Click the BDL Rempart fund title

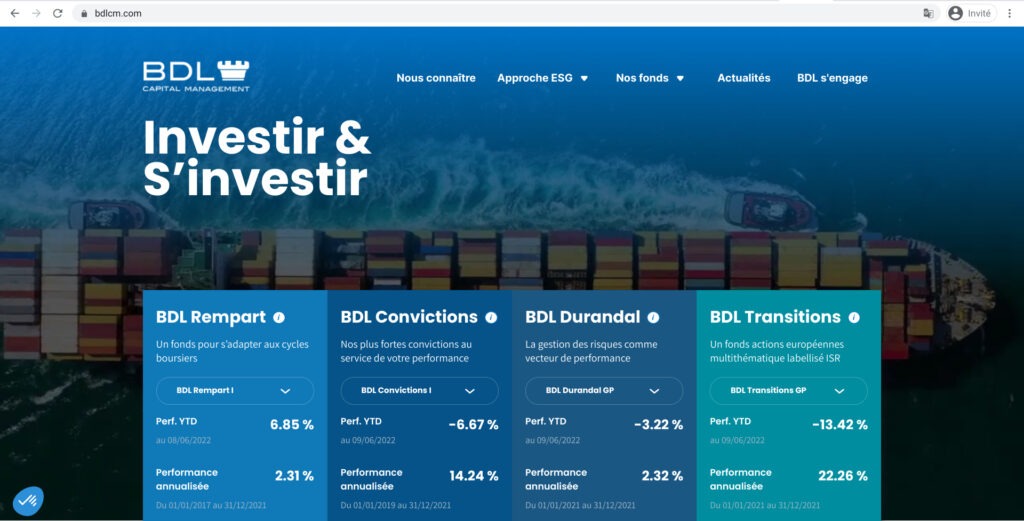point(211,317)
